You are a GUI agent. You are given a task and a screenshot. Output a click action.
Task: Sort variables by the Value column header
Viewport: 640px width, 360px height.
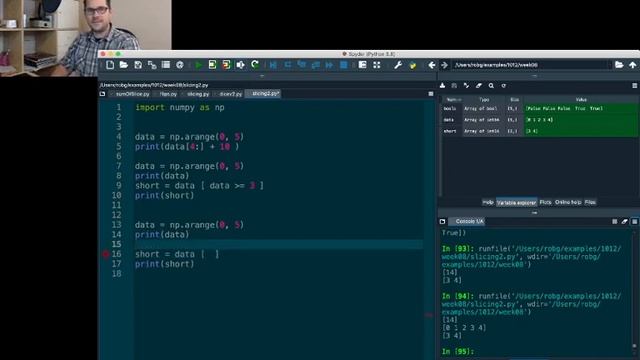[x=581, y=100]
